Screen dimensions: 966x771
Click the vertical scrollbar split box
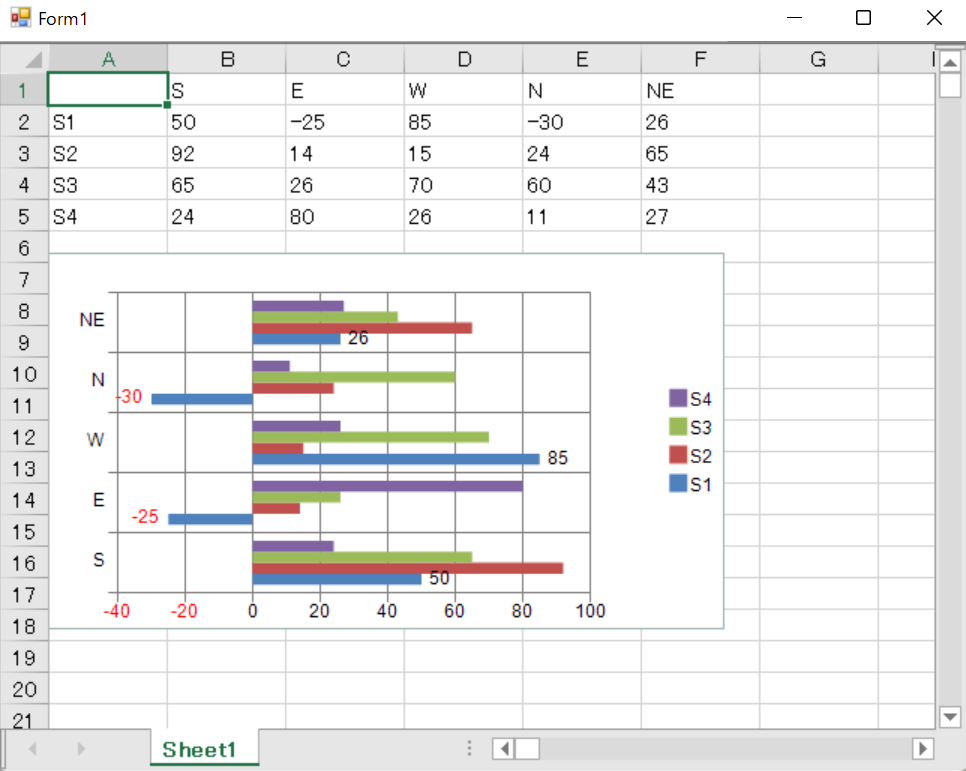[950, 47]
